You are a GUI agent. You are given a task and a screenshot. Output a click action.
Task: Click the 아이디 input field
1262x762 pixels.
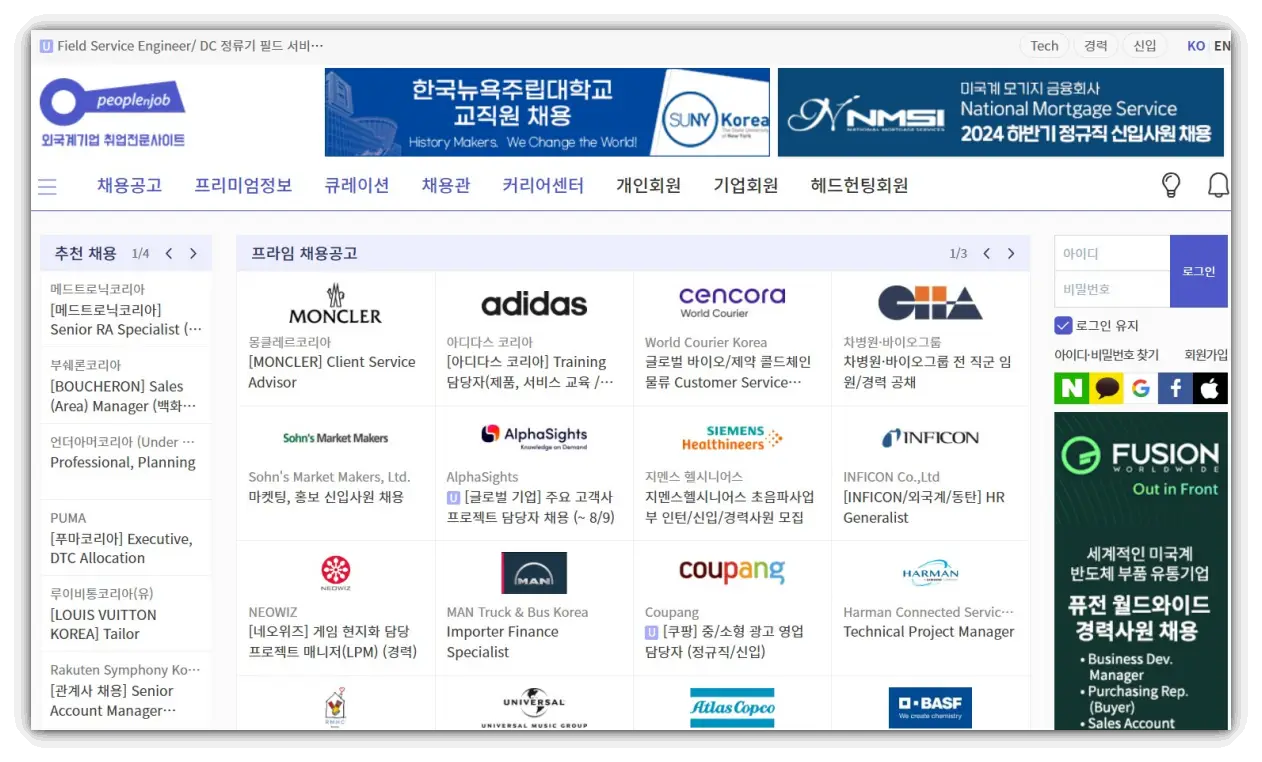click(x=1112, y=253)
